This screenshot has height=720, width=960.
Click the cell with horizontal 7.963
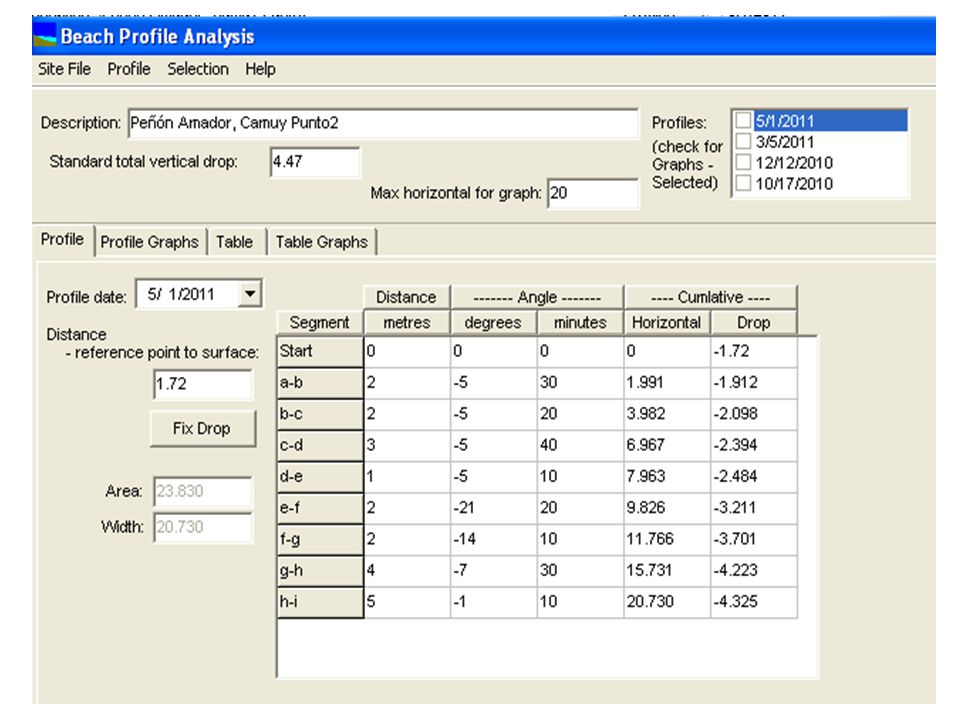pyautogui.click(x=667, y=477)
